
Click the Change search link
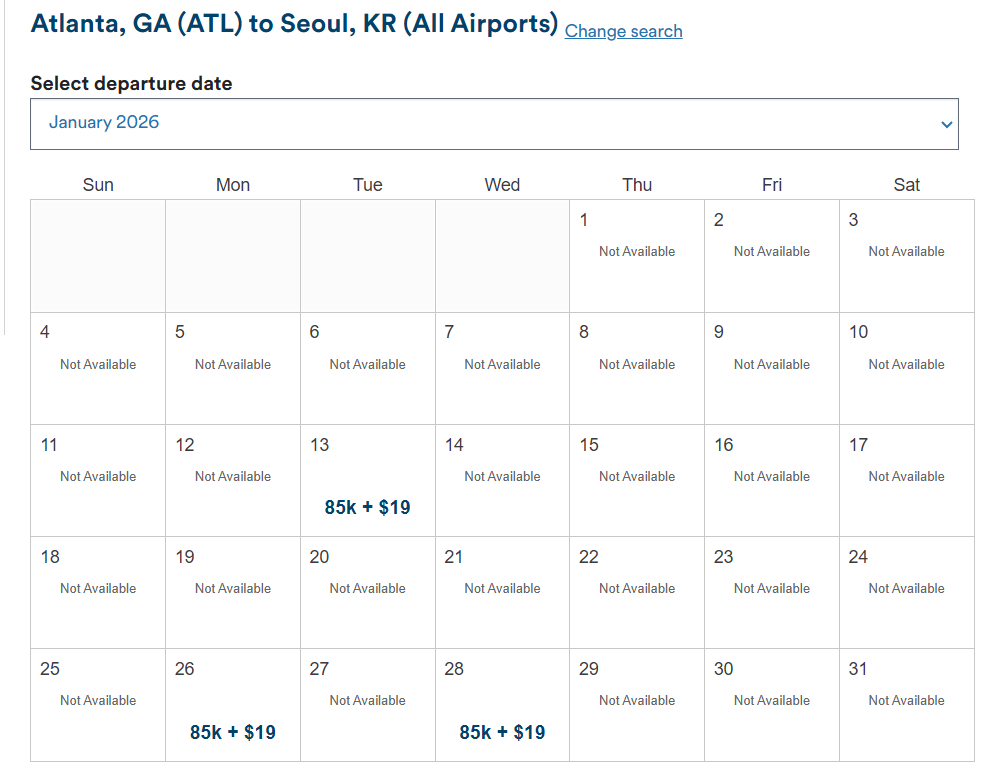tap(623, 31)
